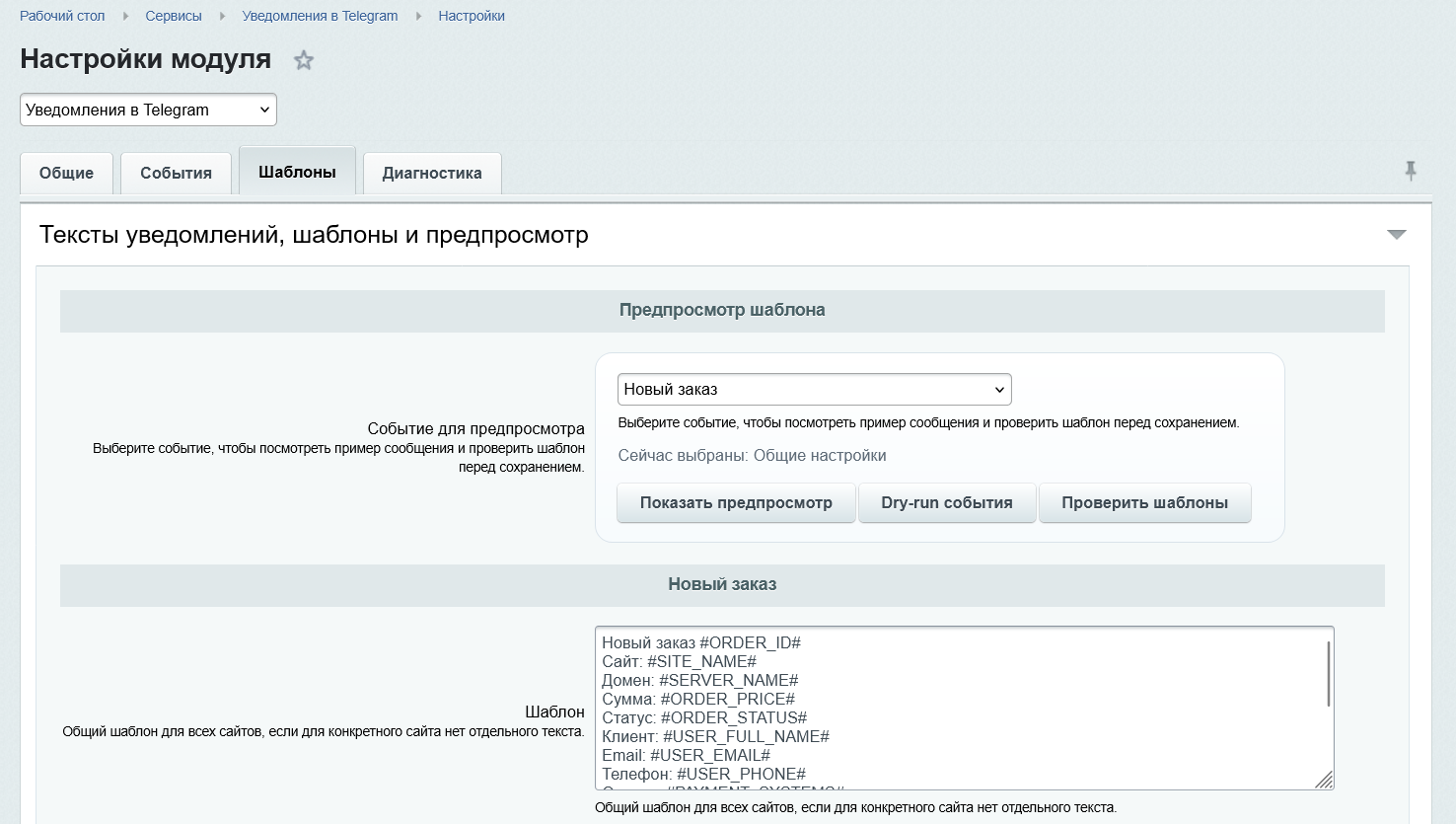Image resolution: width=1456 pixels, height=824 pixels.
Task: Click template line 'Email: #USER_EMAIL#'
Action: [687, 755]
